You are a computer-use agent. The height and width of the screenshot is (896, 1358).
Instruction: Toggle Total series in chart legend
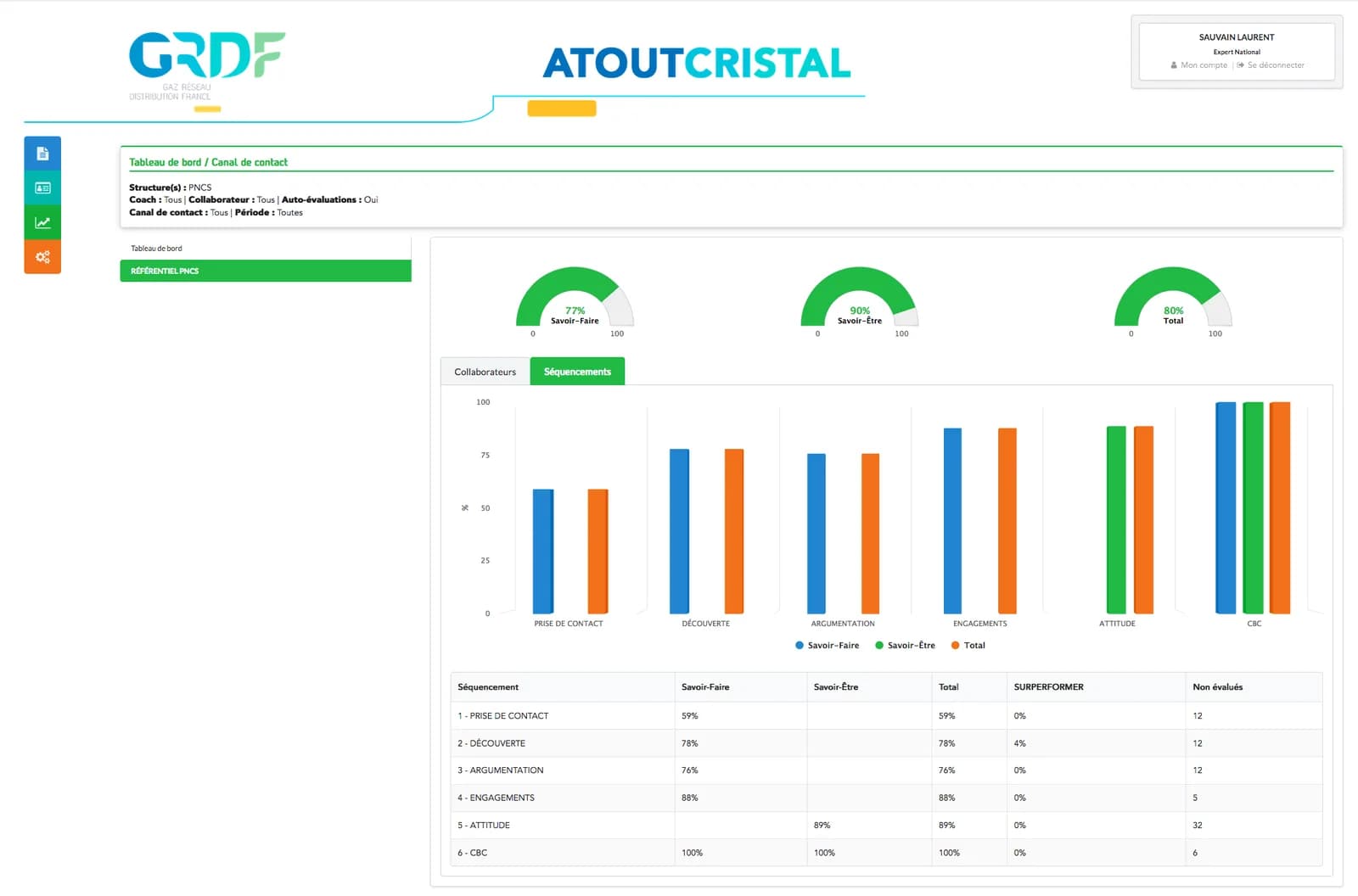pos(968,646)
